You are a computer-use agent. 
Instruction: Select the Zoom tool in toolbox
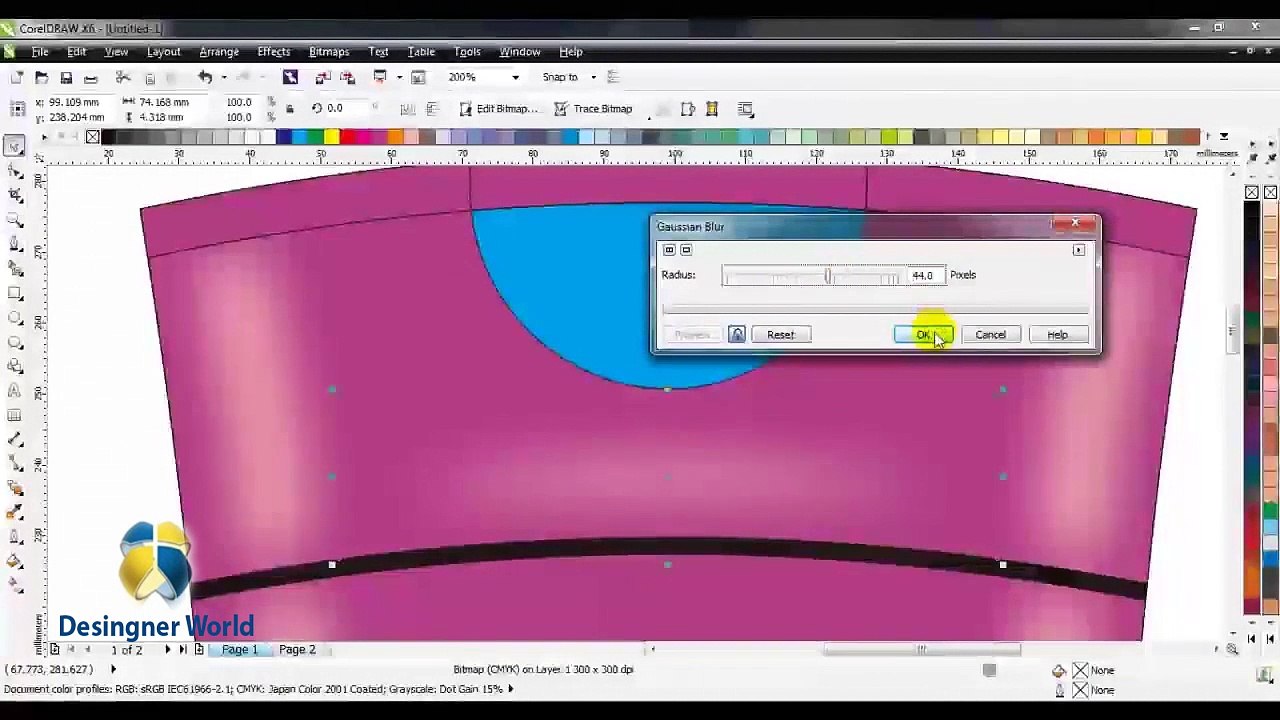(x=15, y=219)
